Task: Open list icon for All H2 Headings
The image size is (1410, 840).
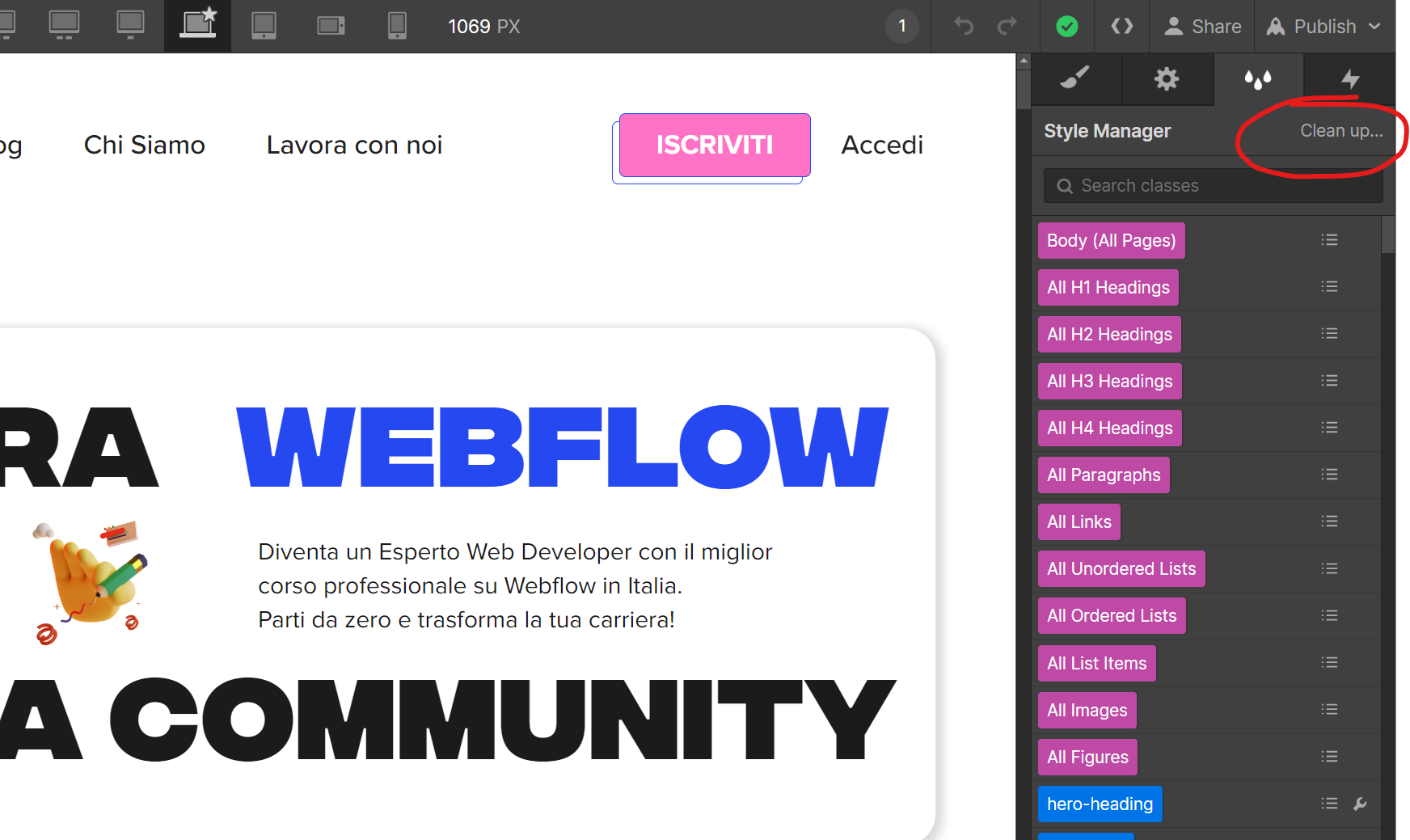Action: [x=1329, y=334]
